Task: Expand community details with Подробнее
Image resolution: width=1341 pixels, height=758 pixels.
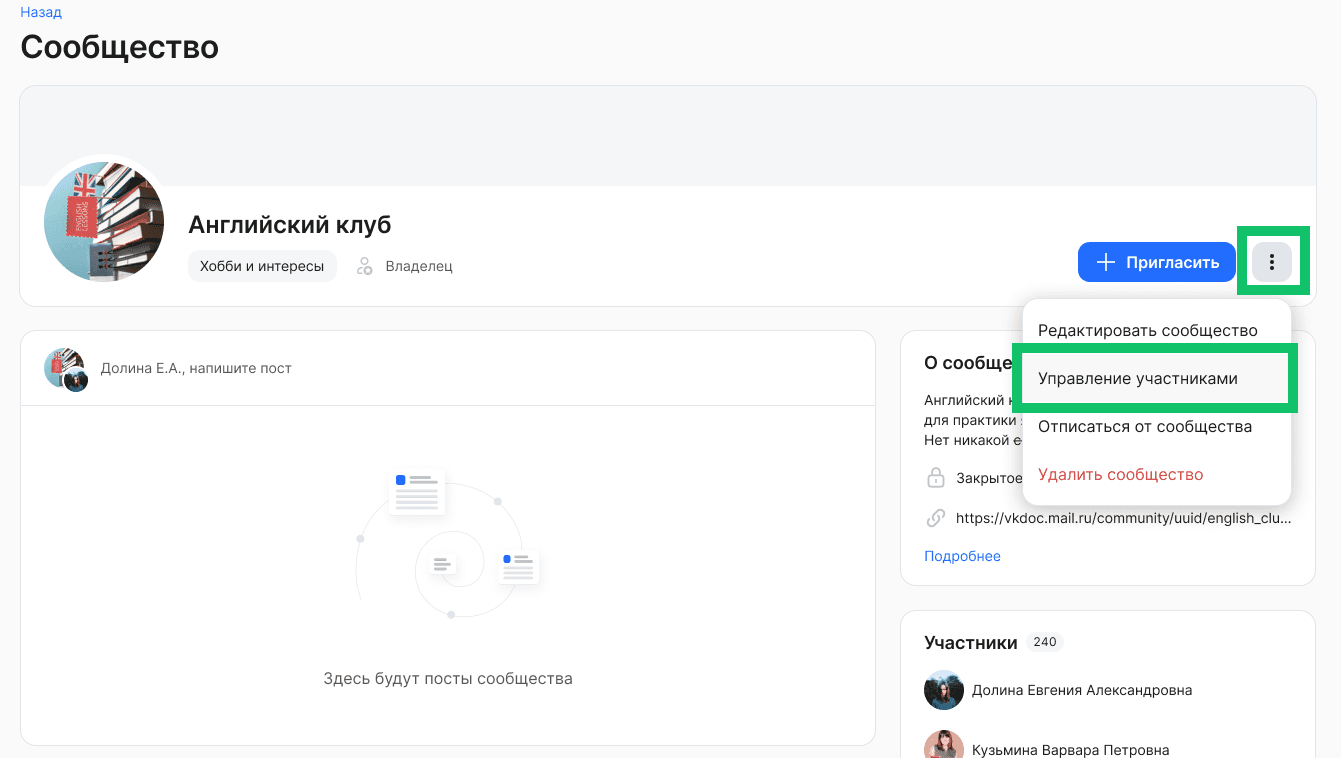Action: click(x=962, y=556)
